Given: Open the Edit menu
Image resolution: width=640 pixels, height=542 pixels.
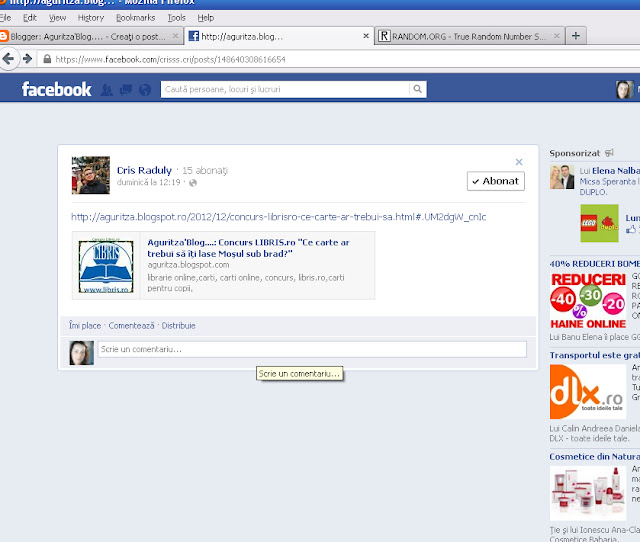Looking at the screenshot, I should (x=30, y=18).
